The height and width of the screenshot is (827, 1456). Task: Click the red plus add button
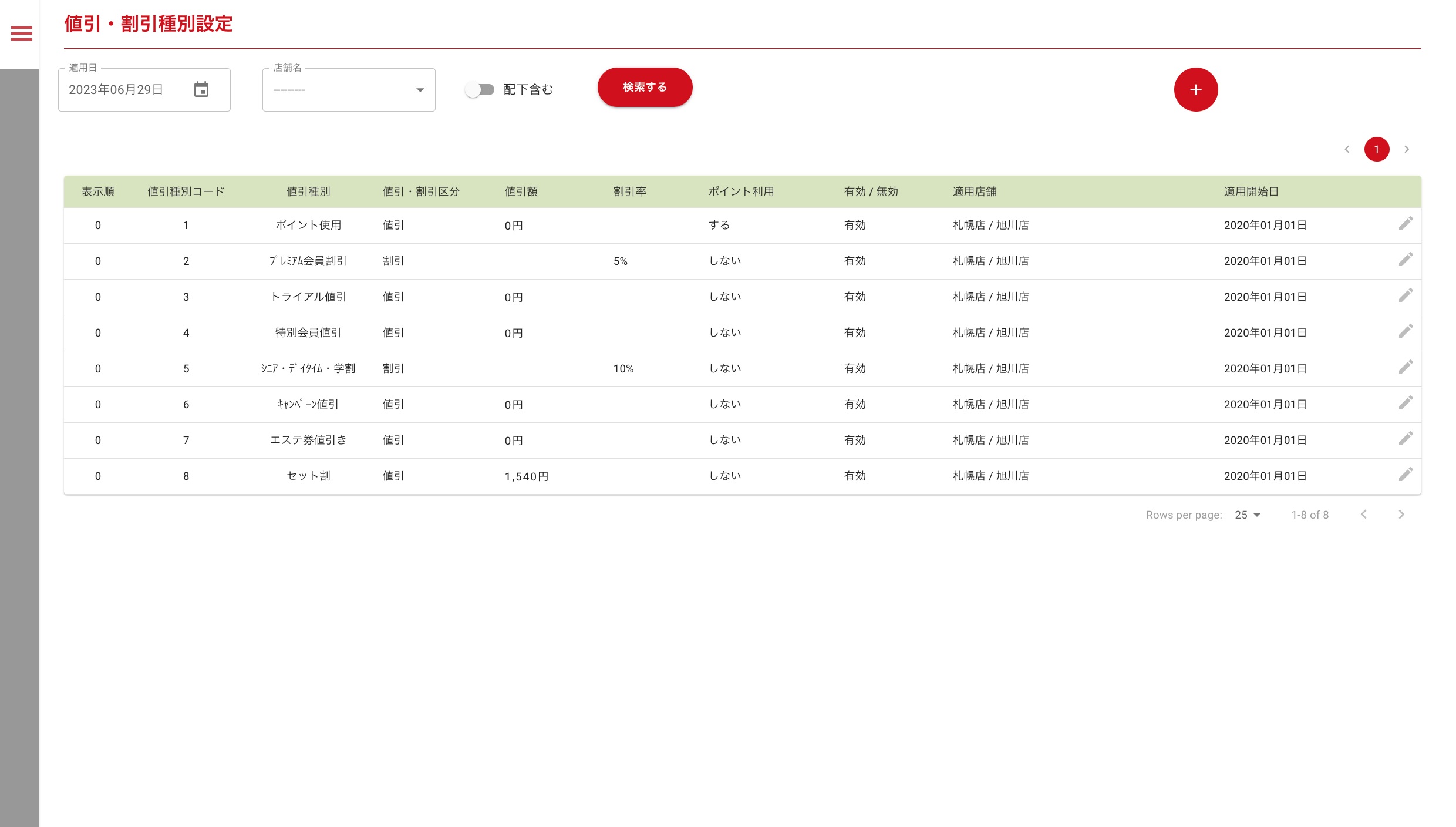pos(1196,89)
